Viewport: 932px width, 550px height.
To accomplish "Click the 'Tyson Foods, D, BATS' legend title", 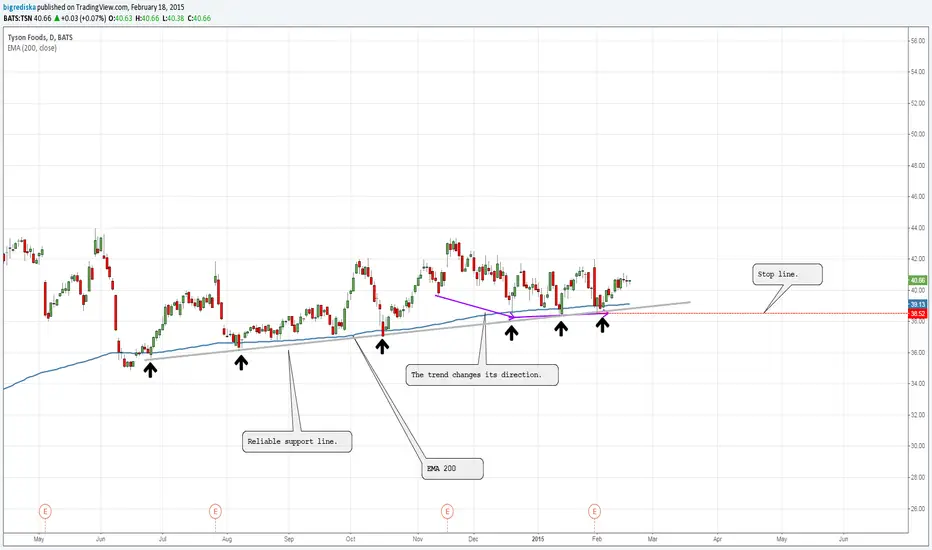I will click(40, 37).
